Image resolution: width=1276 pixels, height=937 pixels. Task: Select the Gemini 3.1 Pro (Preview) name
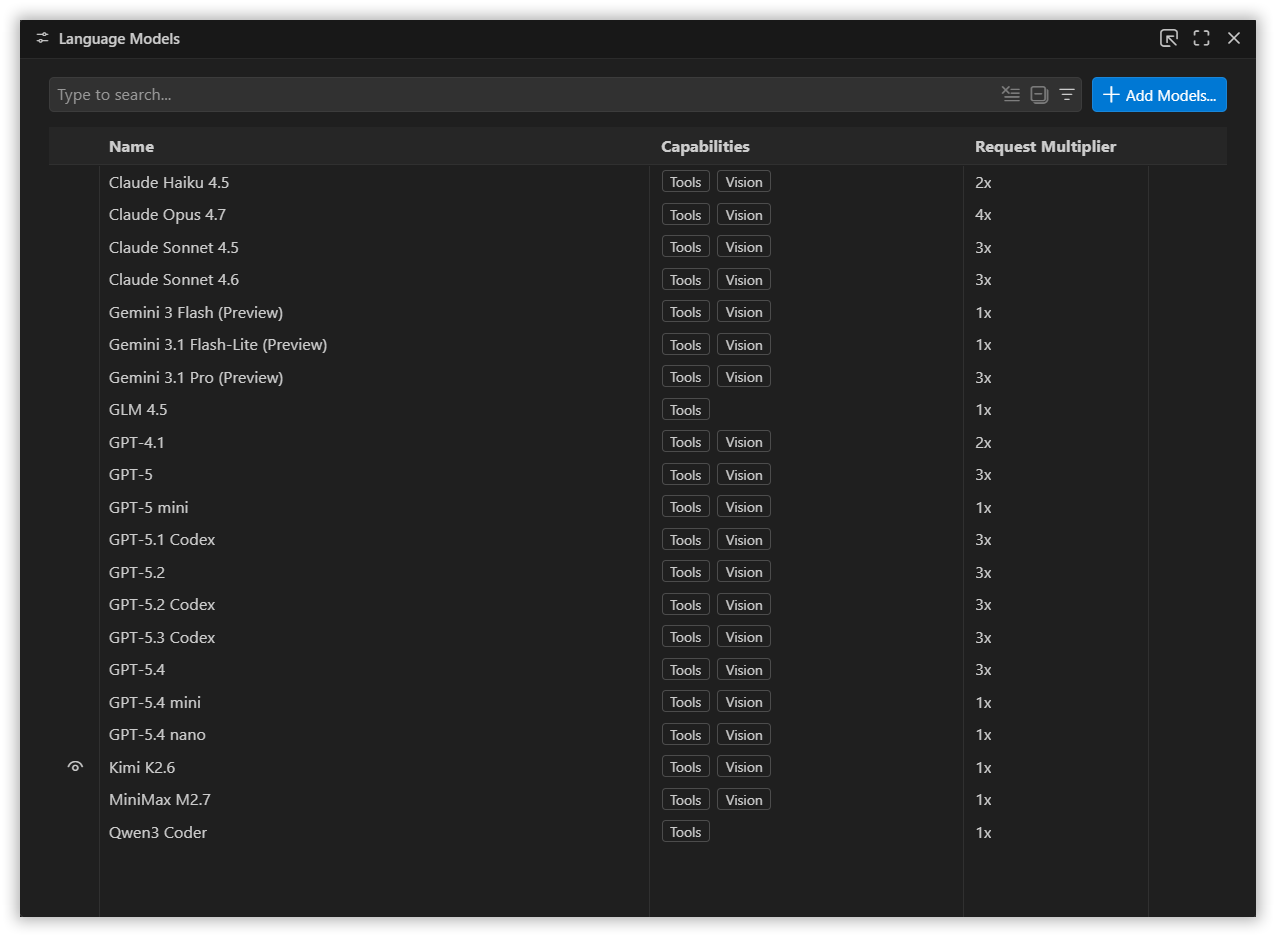(196, 377)
